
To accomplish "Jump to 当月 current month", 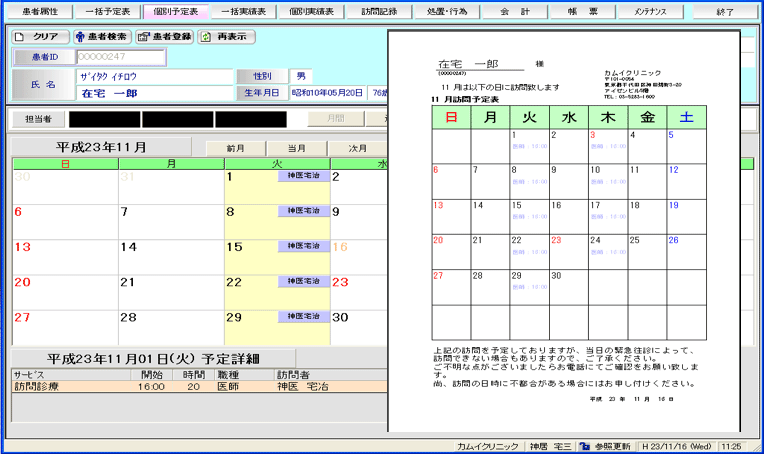I will (297, 148).
